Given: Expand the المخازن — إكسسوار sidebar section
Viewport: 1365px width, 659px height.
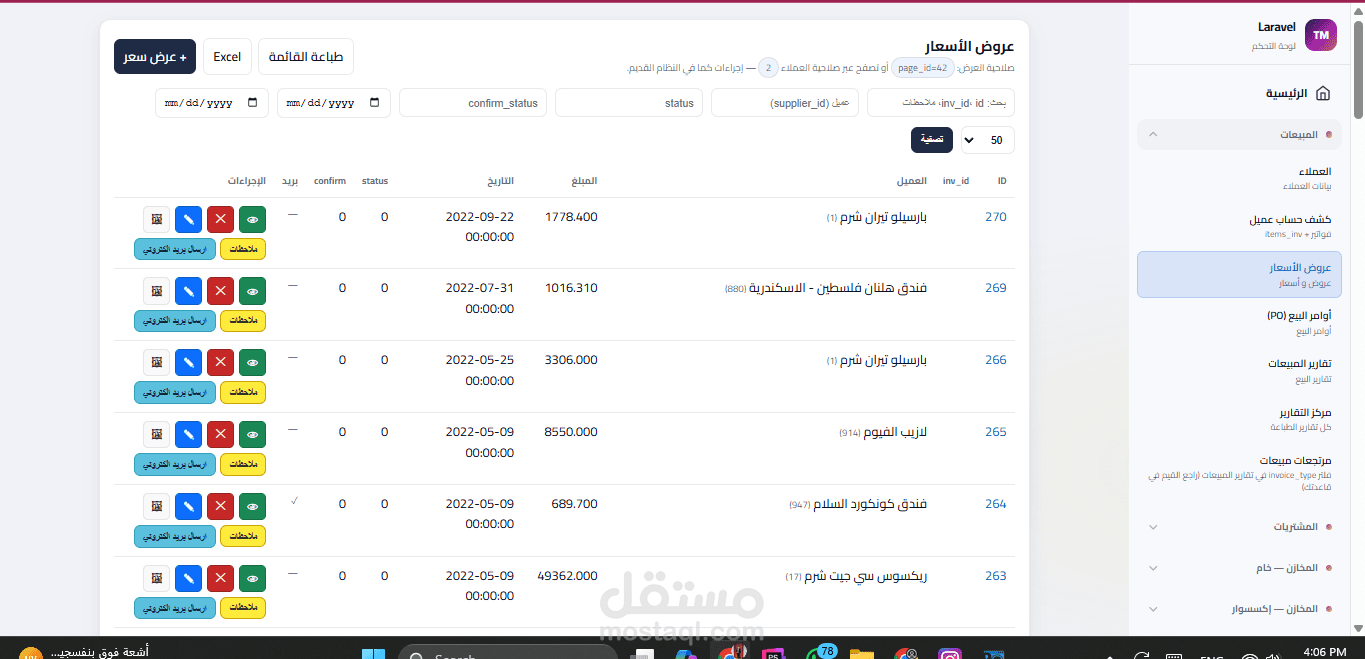Looking at the screenshot, I should coord(1239,608).
